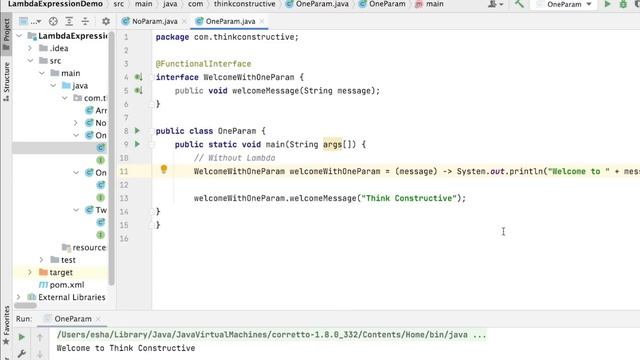The image size is (640, 360).
Task: Click the run gutter arrow beside main method
Action: coord(138,144)
